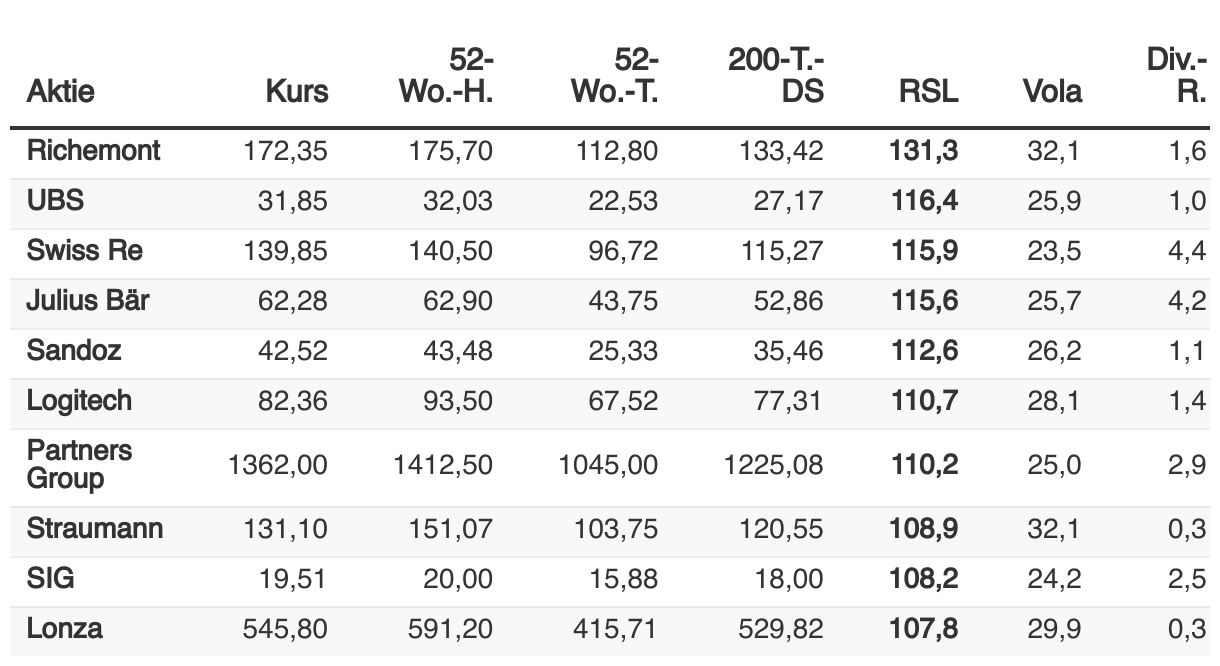This screenshot has height=666, width=1220.
Task: Open the Lonza stock entry
Action: pyautogui.click(x=65, y=629)
